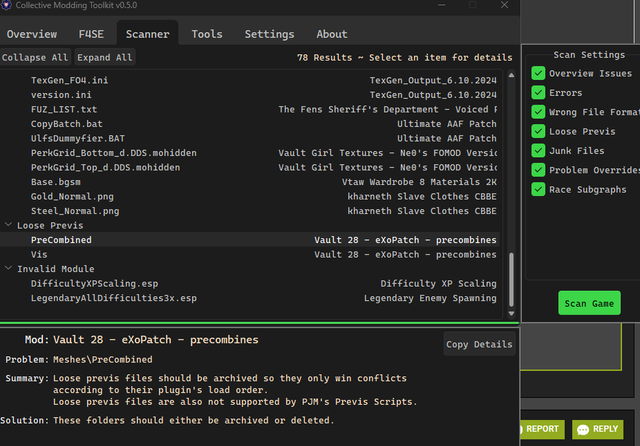The height and width of the screenshot is (446, 640).
Task: Select Steel_Normal.png in the list
Action: click(x=249, y=211)
